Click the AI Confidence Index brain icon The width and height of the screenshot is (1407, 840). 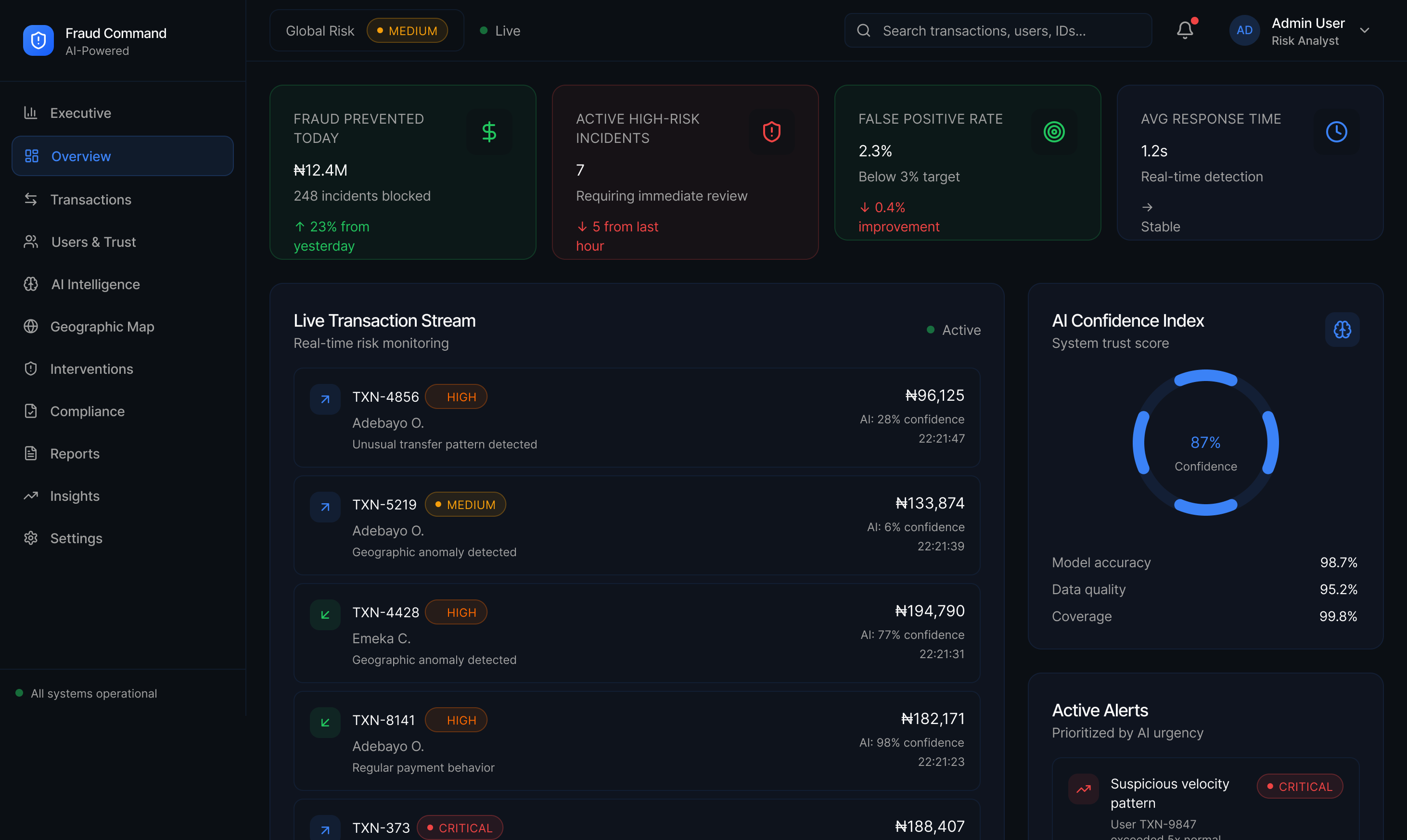click(1342, 330)
